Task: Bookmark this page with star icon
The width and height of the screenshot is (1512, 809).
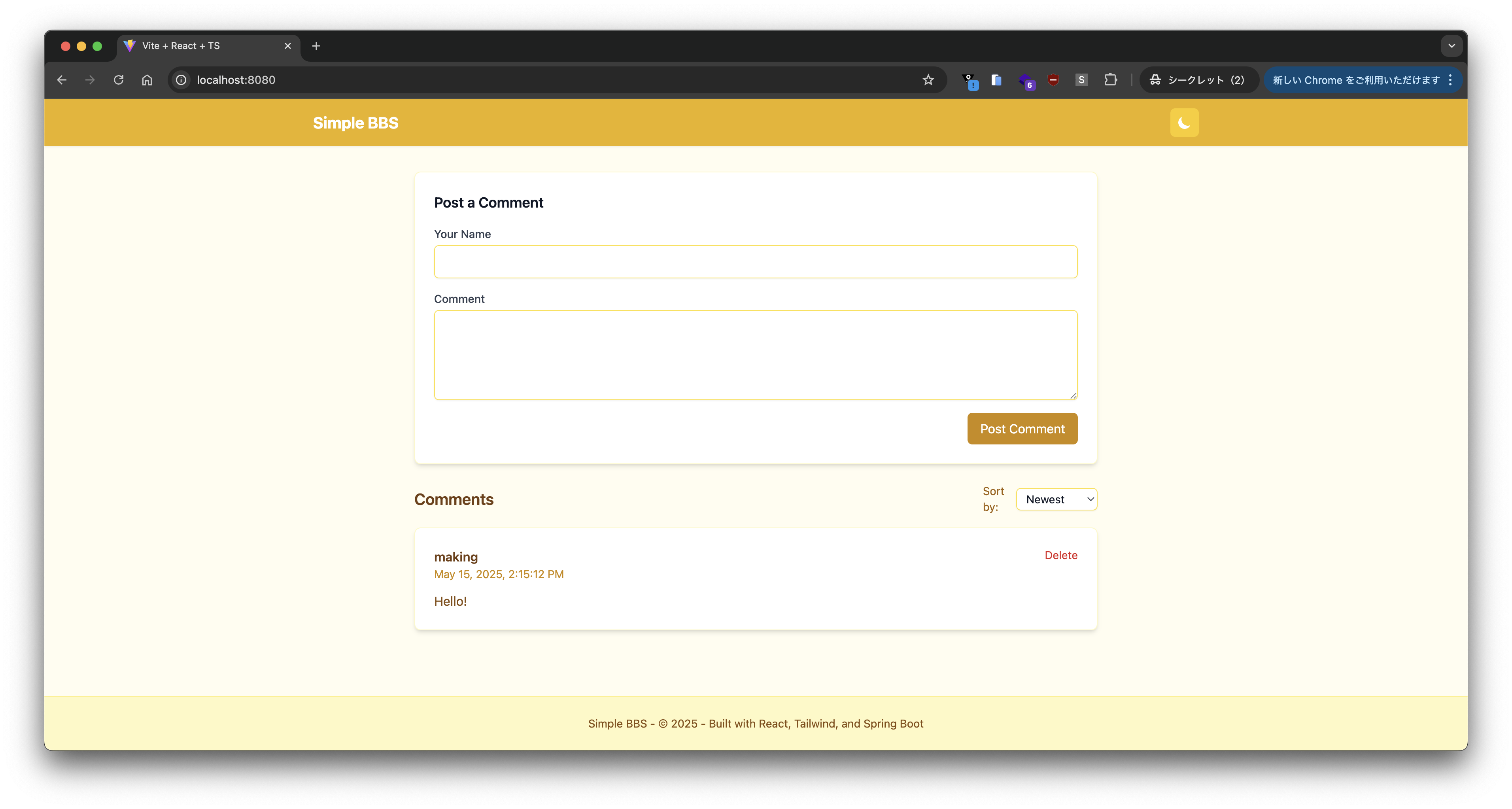Action: tap(927, 80)
